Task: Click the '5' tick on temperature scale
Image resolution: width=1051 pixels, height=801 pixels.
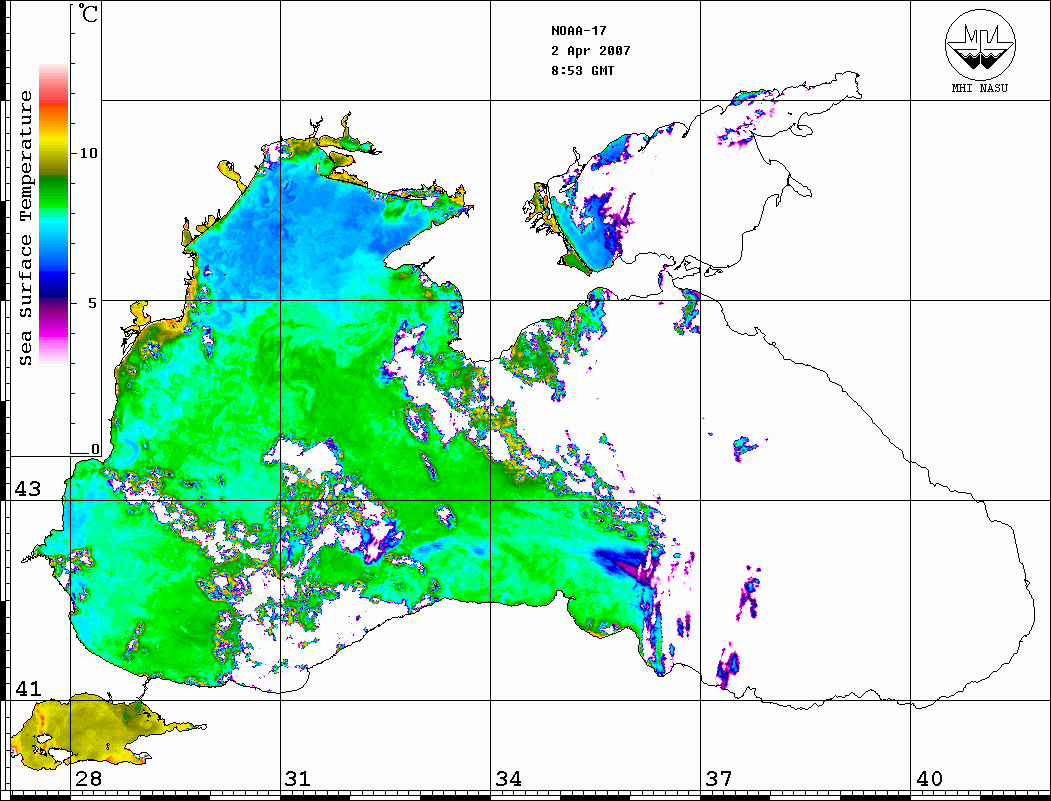Action: pyautogui.click(x=93, y=303)
